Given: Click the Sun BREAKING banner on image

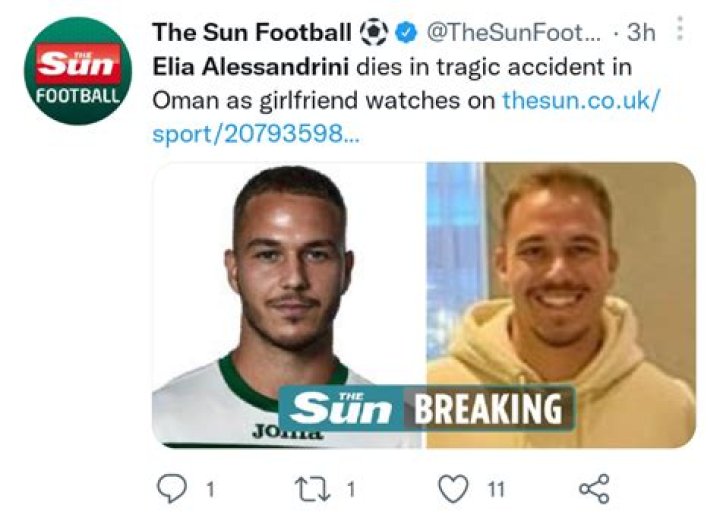Looking at the screenshot, I should [x=427, y=408].
